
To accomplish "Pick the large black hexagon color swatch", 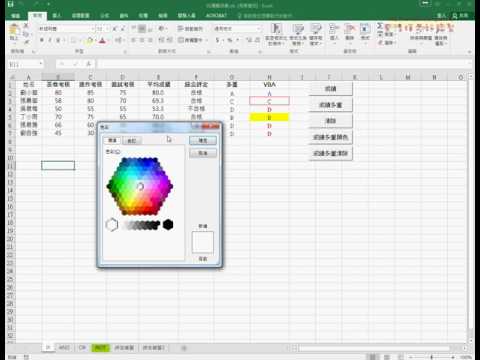I will (x=168, y=225).
